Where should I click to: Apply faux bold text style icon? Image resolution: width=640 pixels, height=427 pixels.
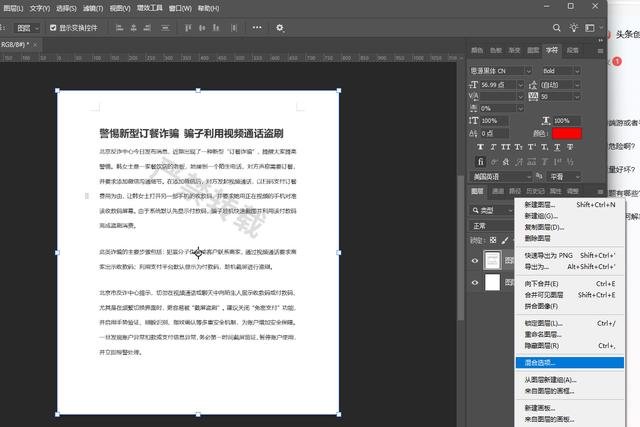pos(480,146)
